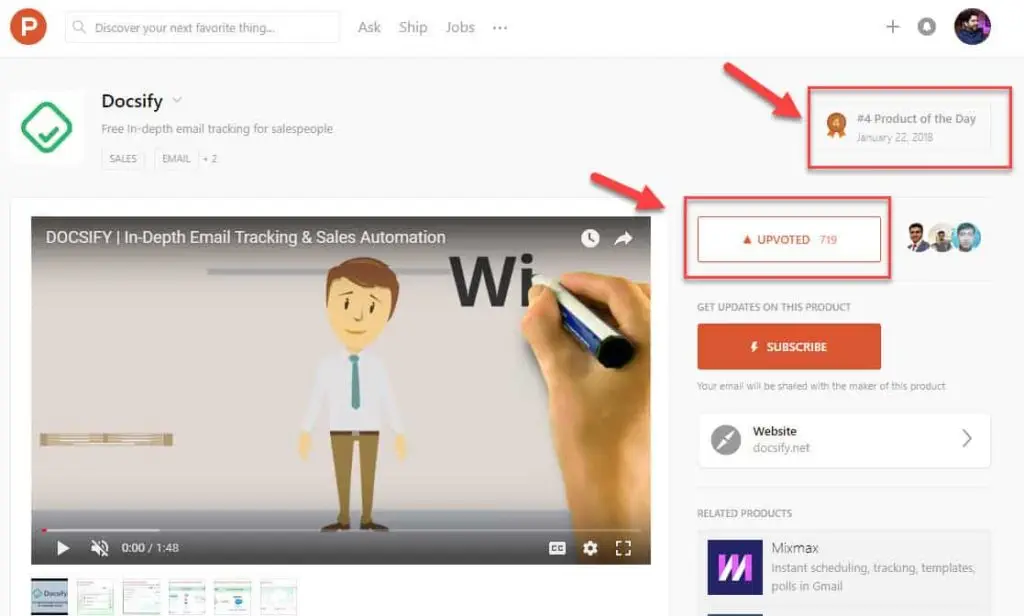Toggle the UPVOTED 719 button
Screen dimensions: 1024x616
789,240
